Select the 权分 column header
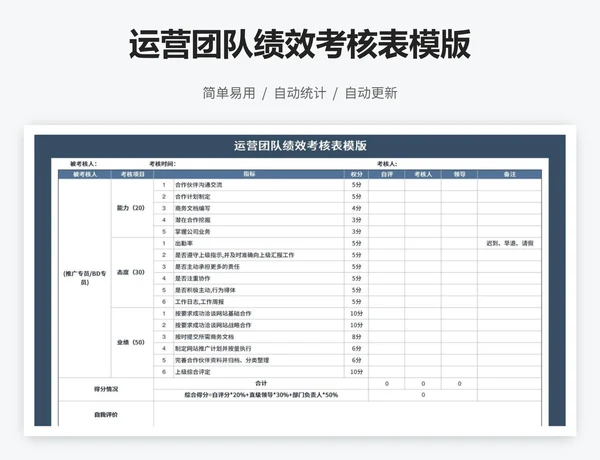Image resolution: width=600 pixels, height=460 pixels. [356, 174]
